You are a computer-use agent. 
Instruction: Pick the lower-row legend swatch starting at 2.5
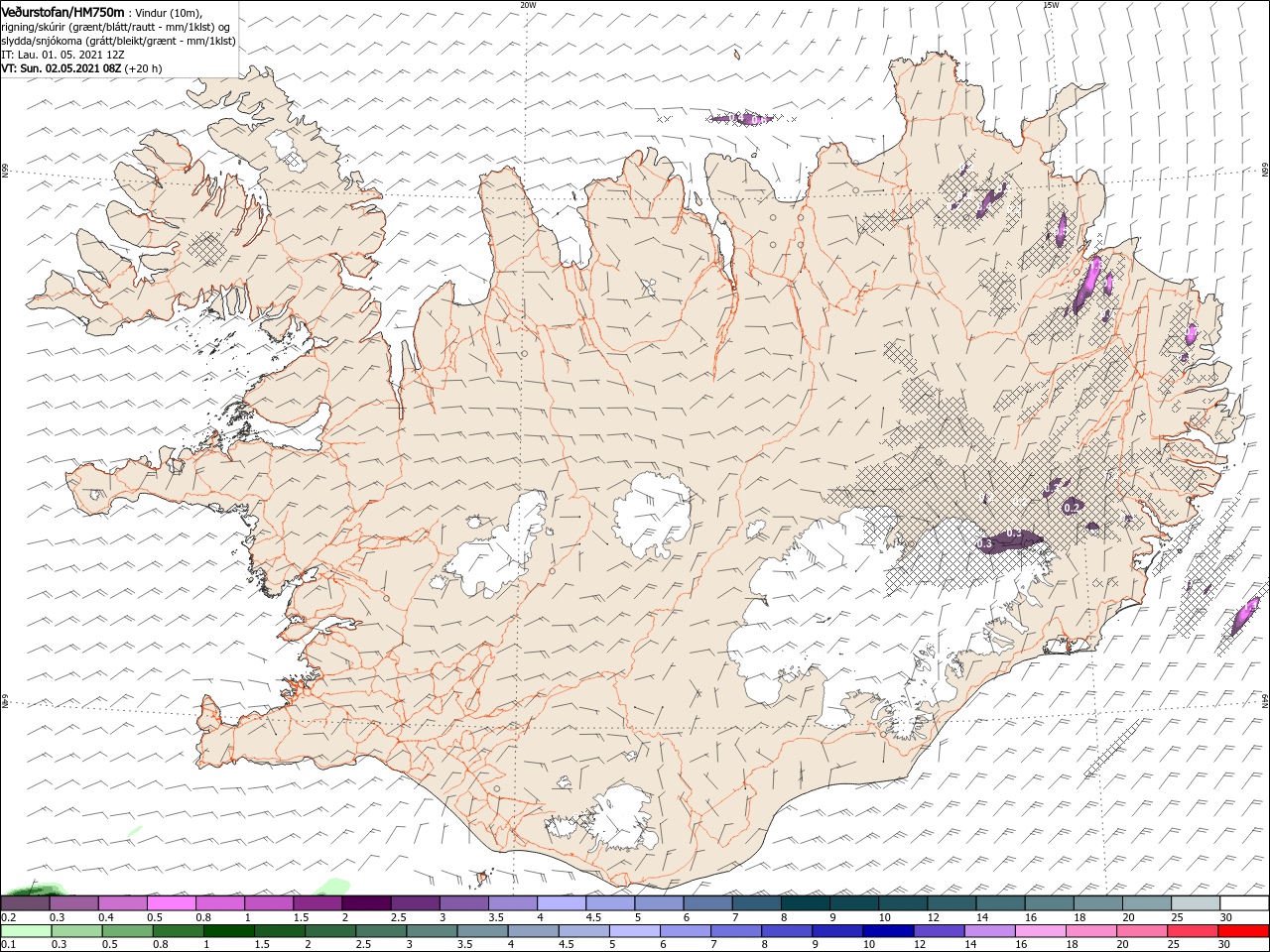point(381,931)
